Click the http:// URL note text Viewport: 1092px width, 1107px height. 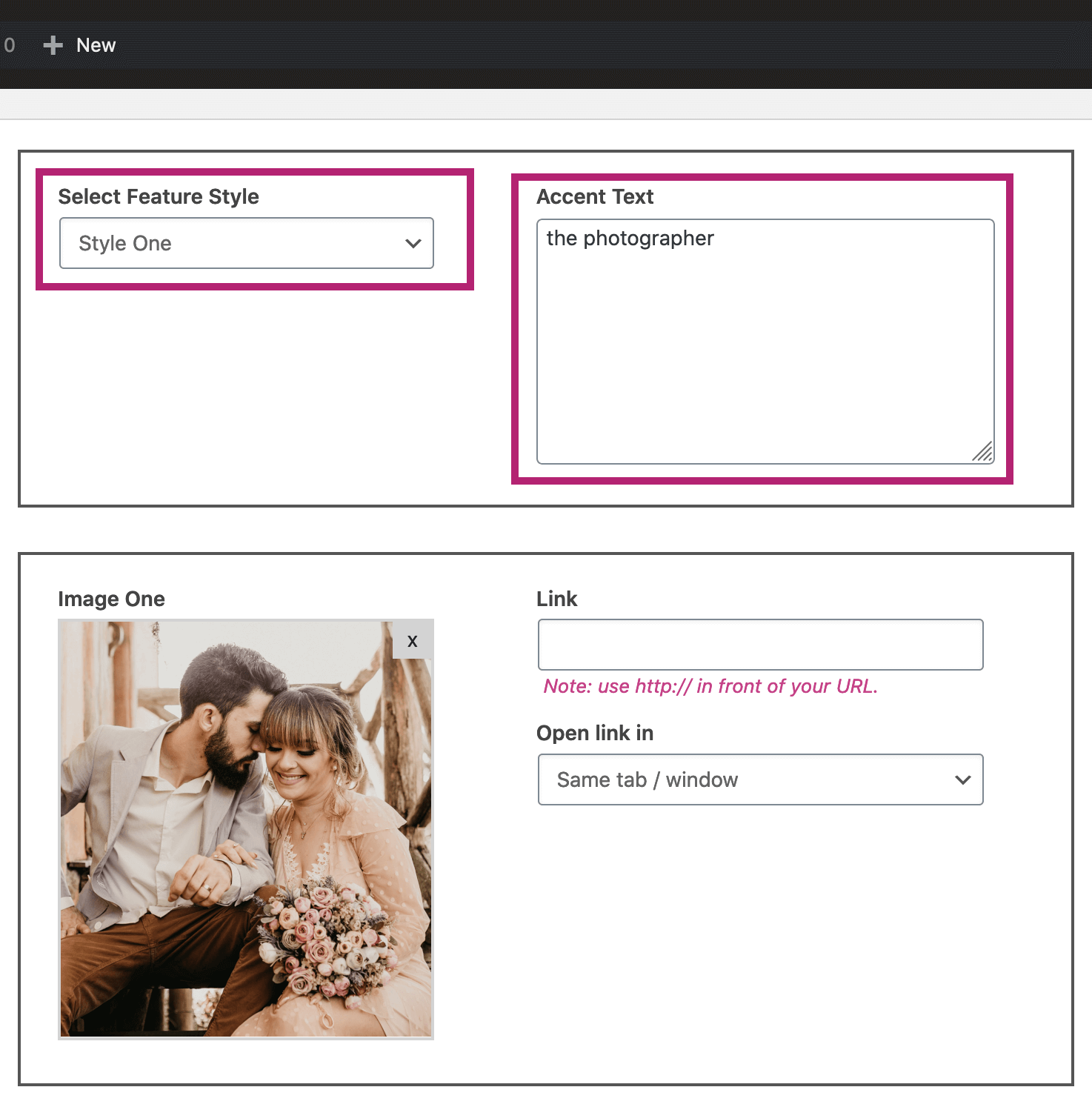point(710,686)
